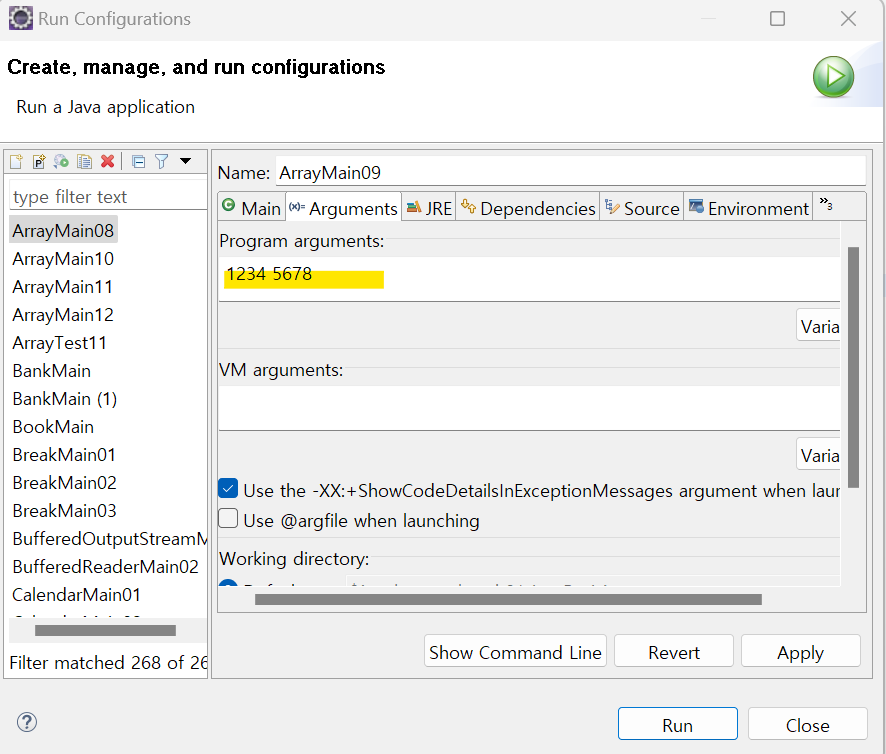Select BreakMain03 configuration
This screenshot has height=754, width=886.
click(x=64, y=510)
